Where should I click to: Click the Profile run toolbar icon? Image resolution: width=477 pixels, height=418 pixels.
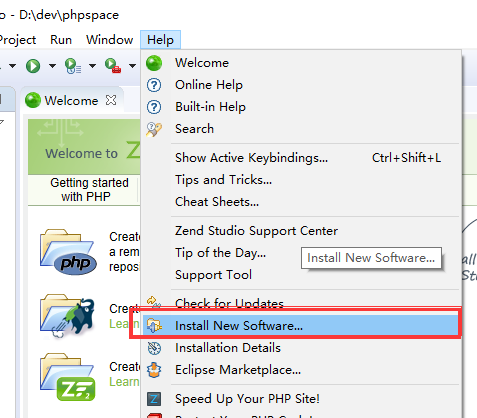click(73, 66)
